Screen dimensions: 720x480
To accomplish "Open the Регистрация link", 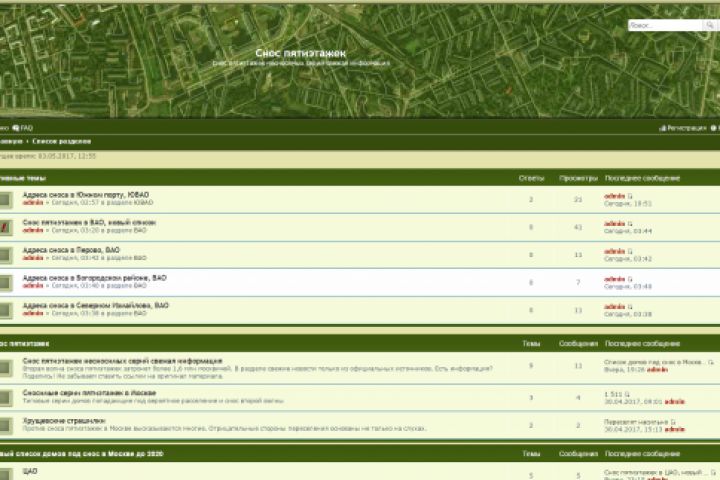I will 686,128.
